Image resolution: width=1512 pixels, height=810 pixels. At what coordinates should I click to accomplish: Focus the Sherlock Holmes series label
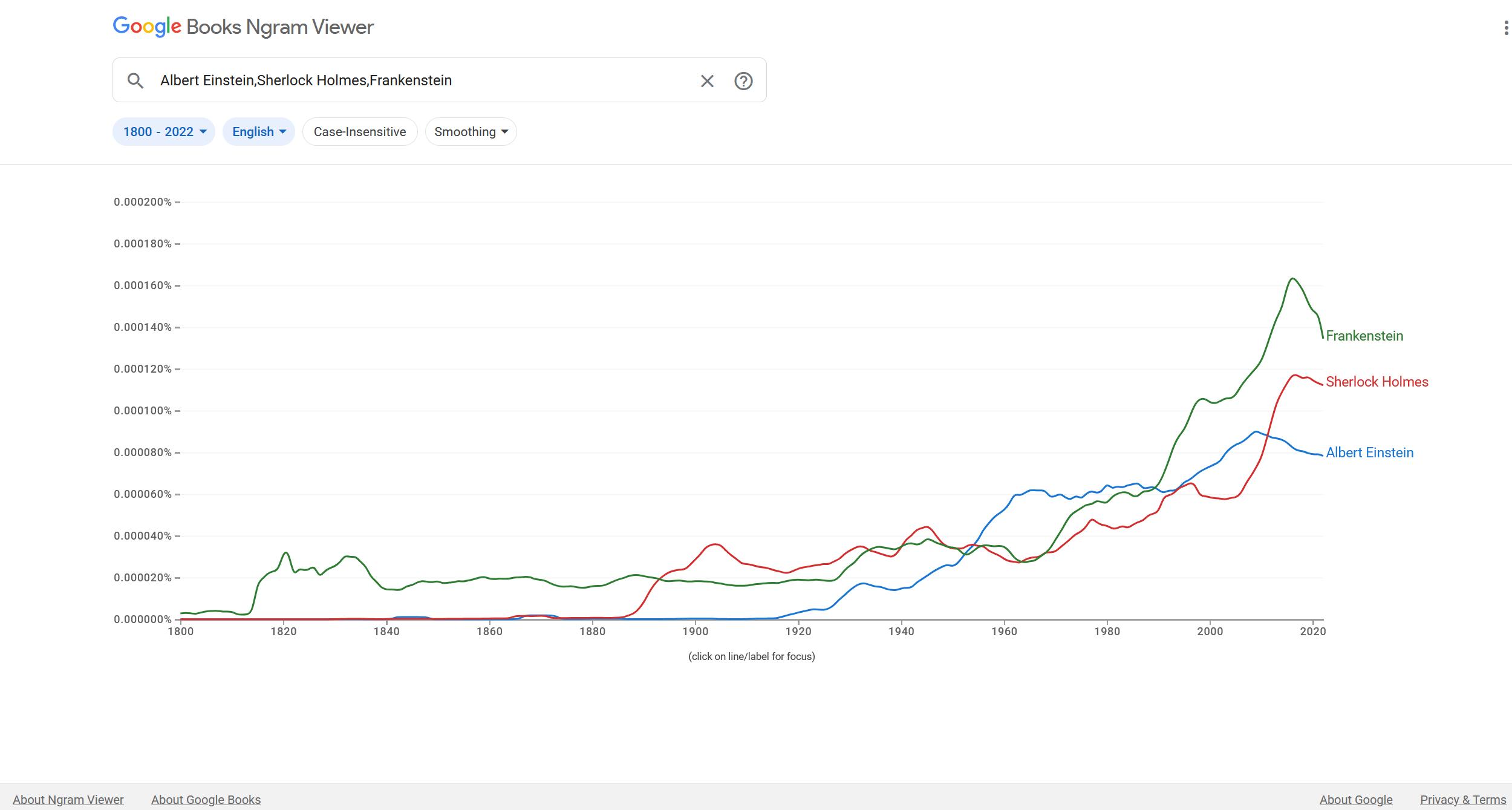pos(1377,382)
